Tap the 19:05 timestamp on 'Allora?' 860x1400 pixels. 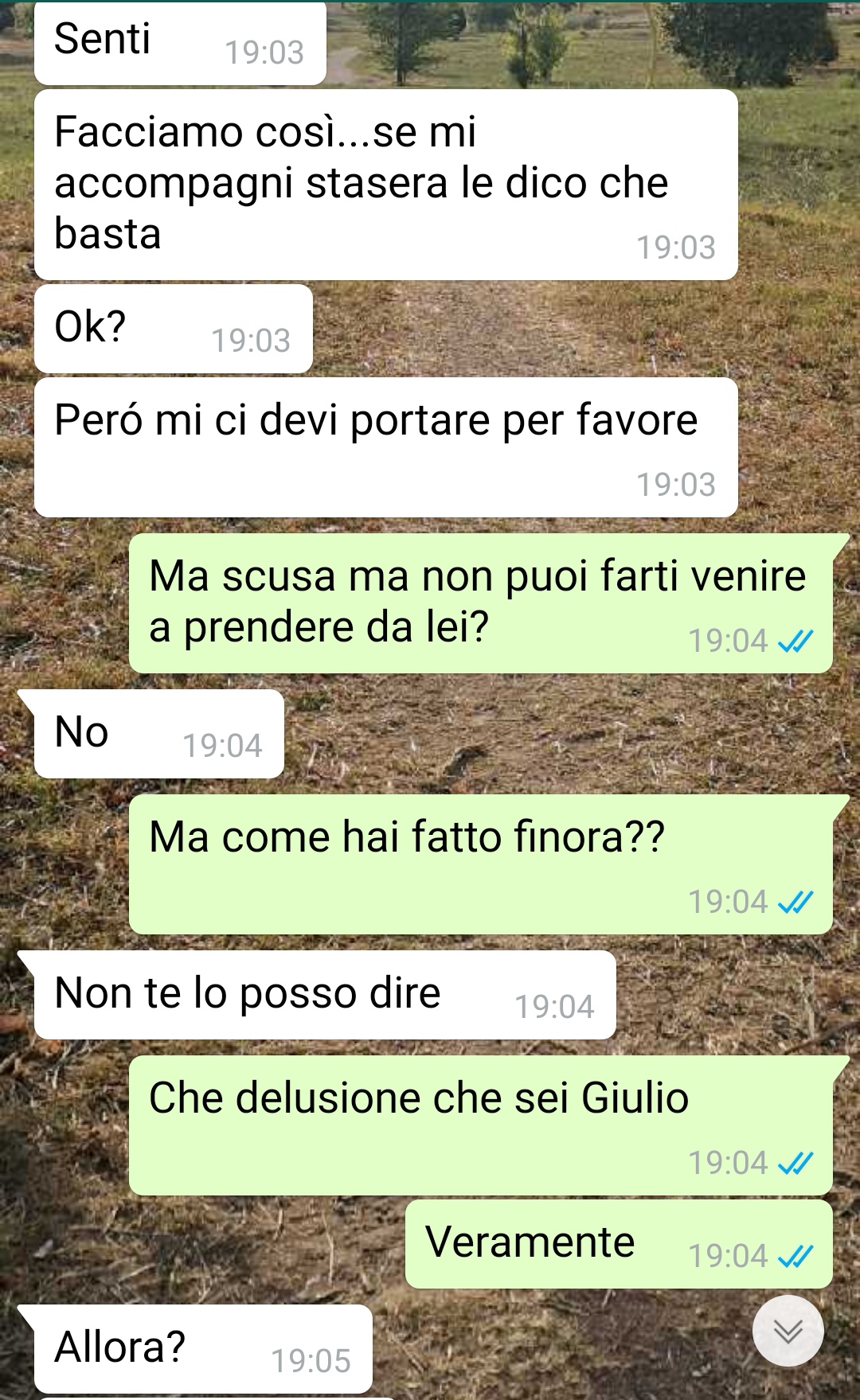point(311,1361)
